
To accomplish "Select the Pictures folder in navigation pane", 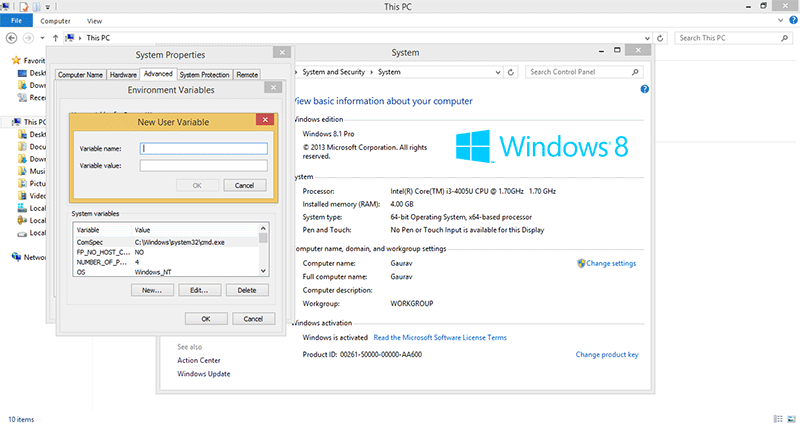I will [x=32, y=183].
